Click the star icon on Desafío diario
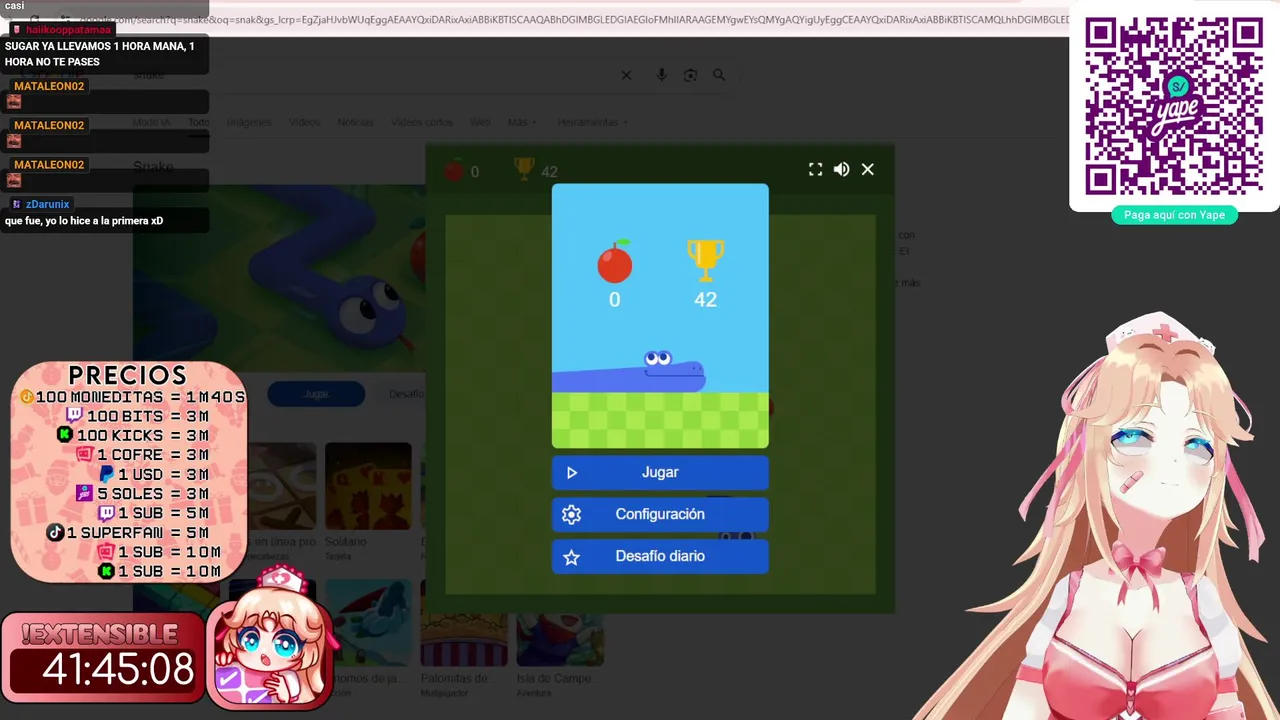Image resolution: width=1280 pixels, height=720 pixels. click(x=572, y=557)
